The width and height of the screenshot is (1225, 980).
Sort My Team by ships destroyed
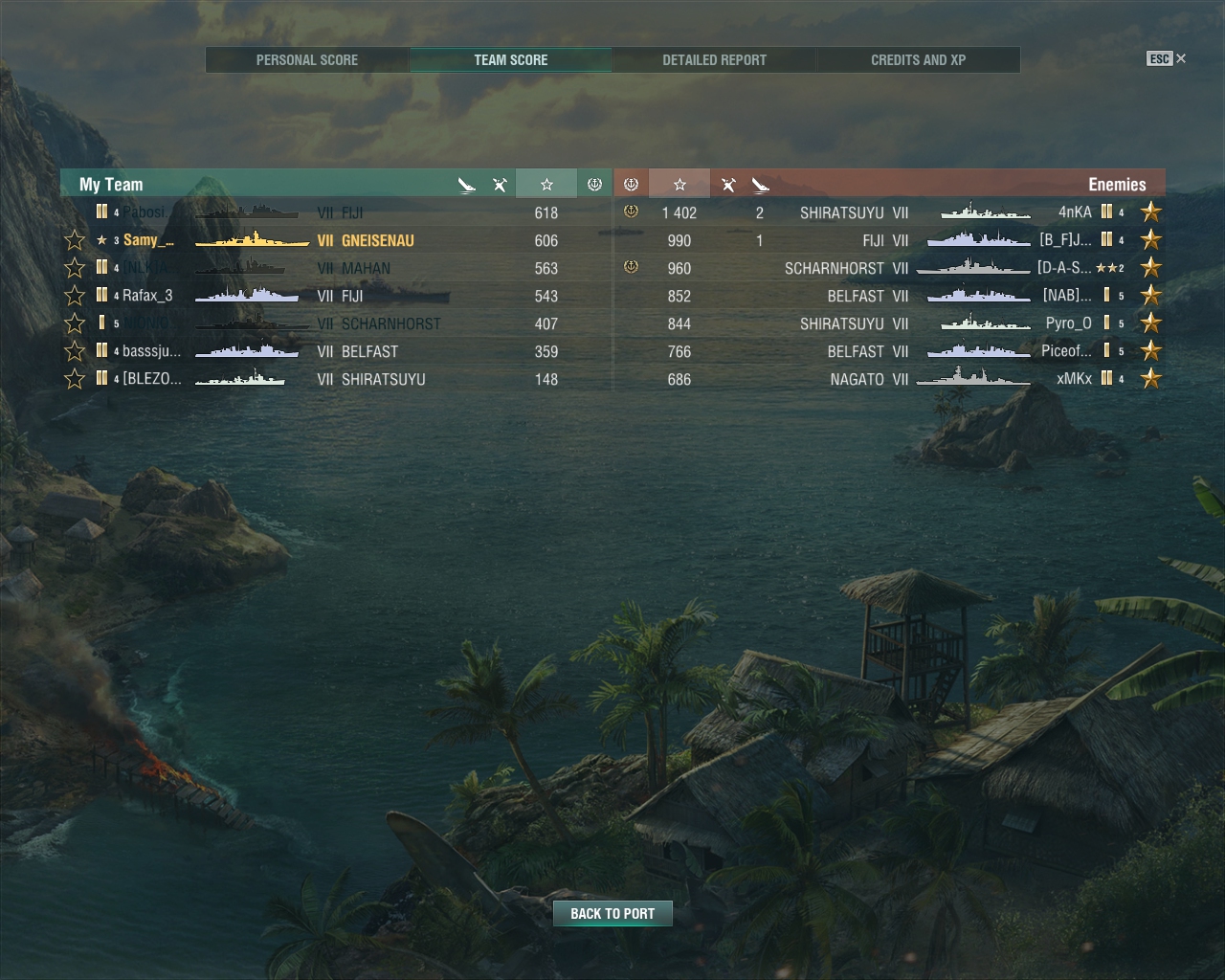(500, 185)
